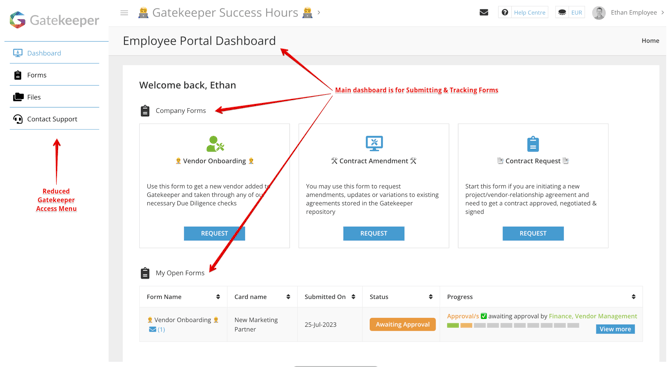The height and width of the screenshot is (367, 670).
Task: Sort table by Progress column arrows
Action: coord(634,297)
